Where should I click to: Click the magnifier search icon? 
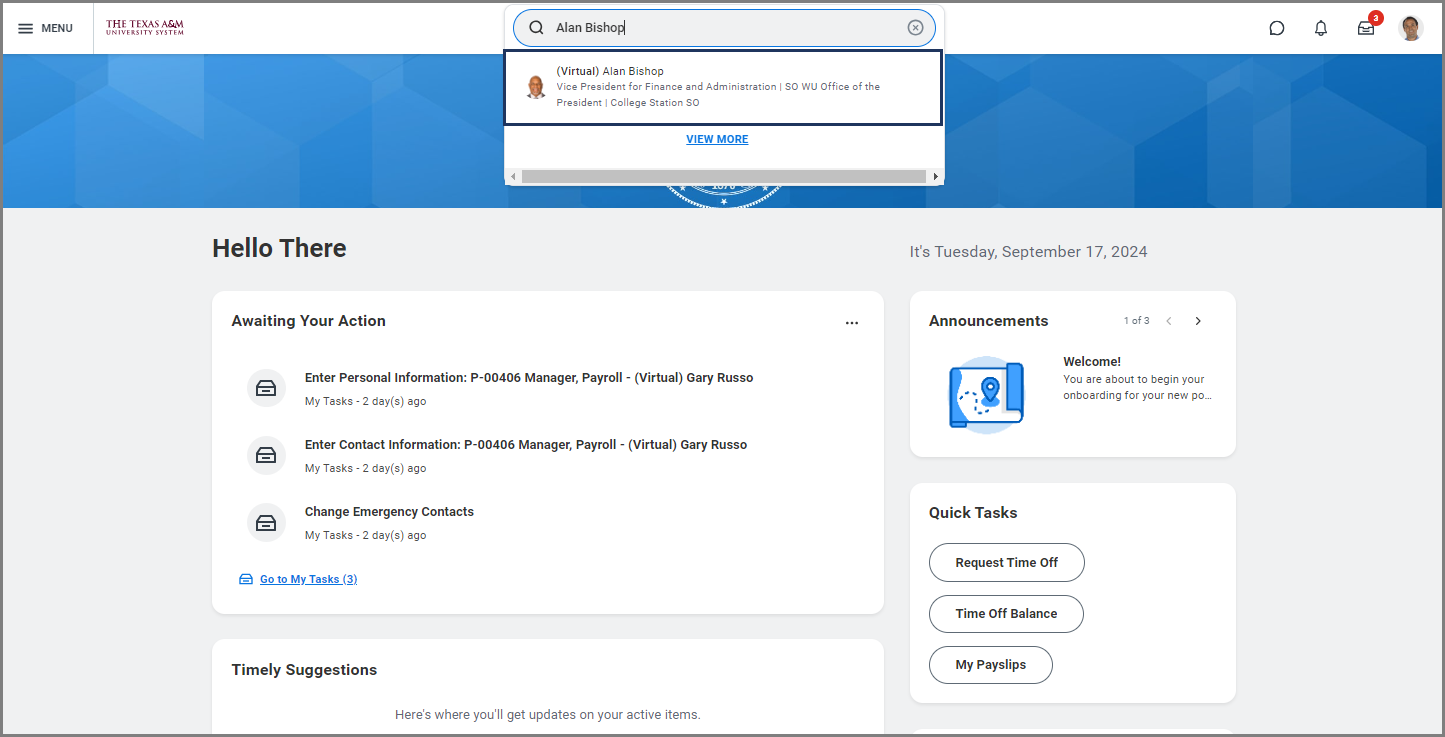tap(536, 28)
